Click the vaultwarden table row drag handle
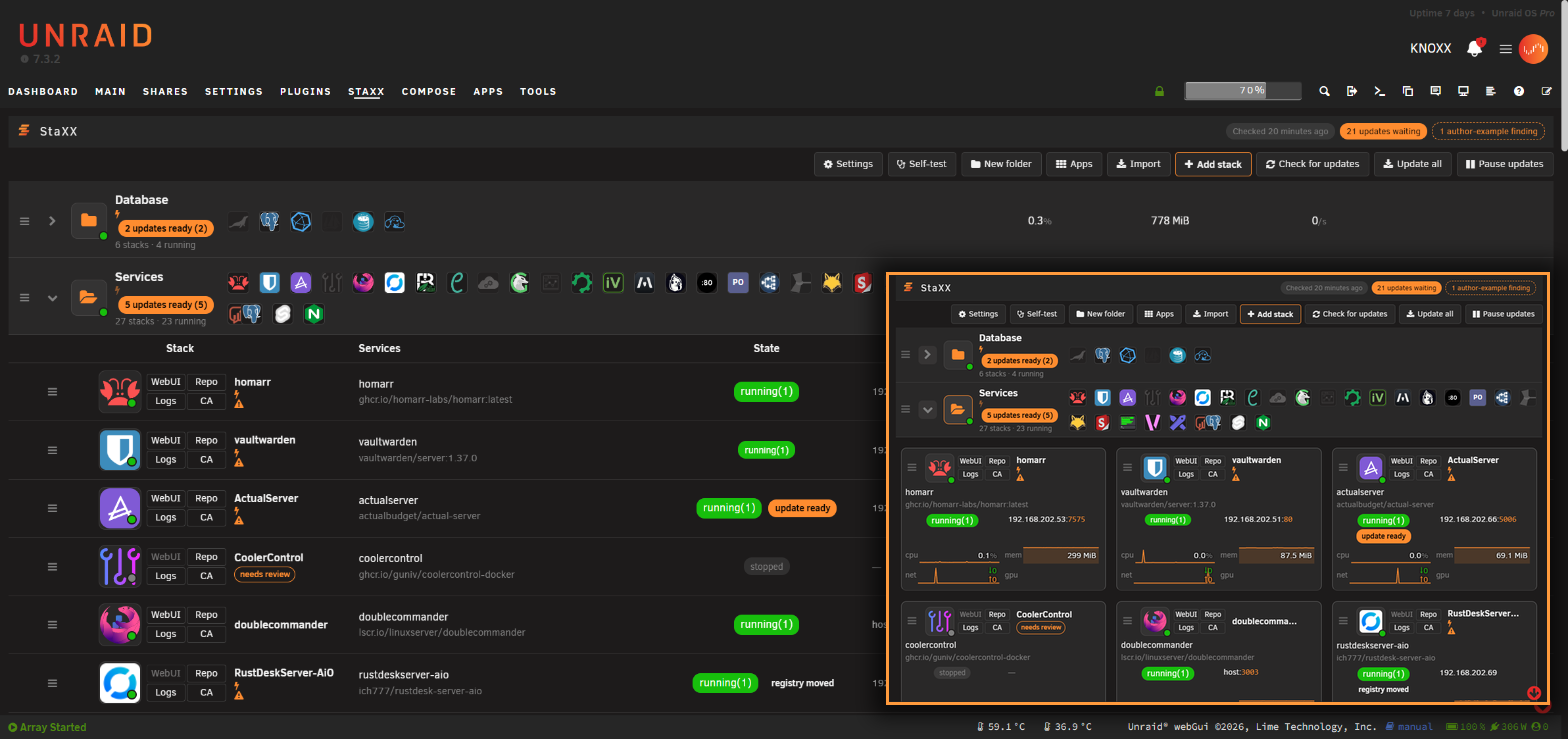1568x739 pixels. click(52, 449)
